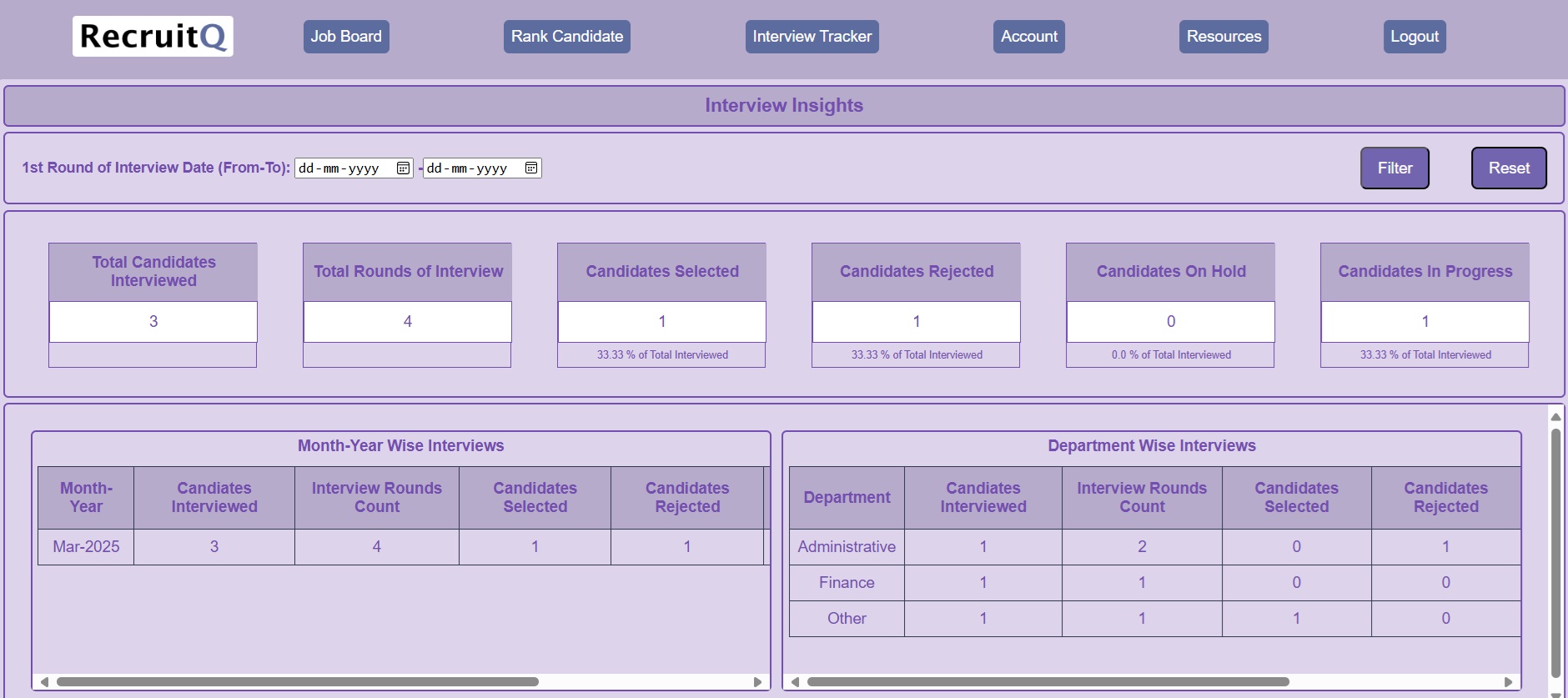Click Total Rounds of Interview value 4

[408, 322]
